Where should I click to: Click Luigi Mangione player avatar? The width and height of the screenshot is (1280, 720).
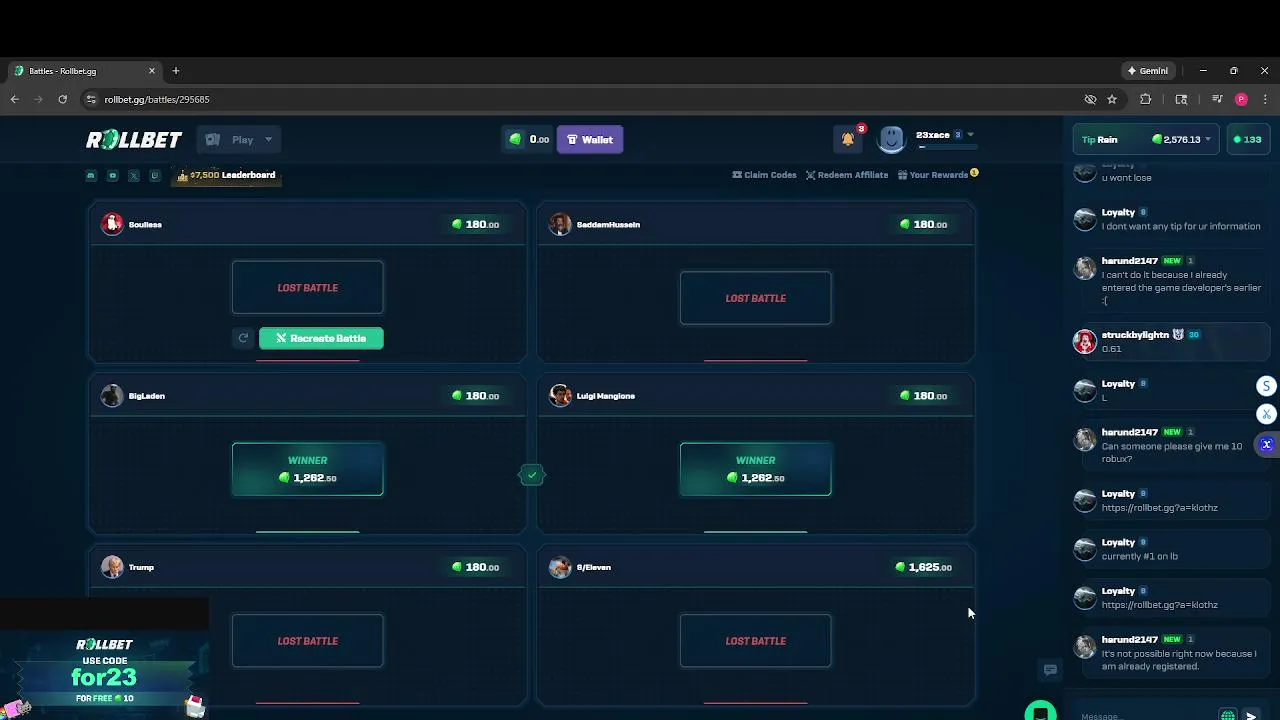[560, 396]
